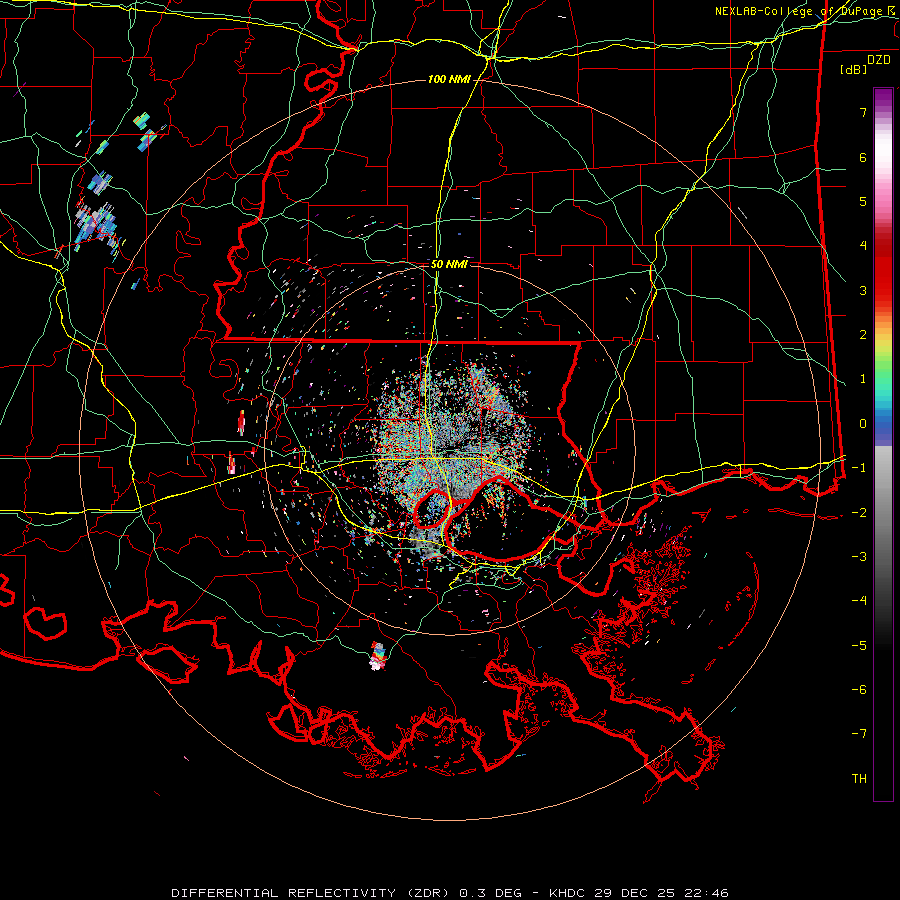This screenshot has height=900, width=900.
Task: Click the 5 value on color scale
Action: 863,201
